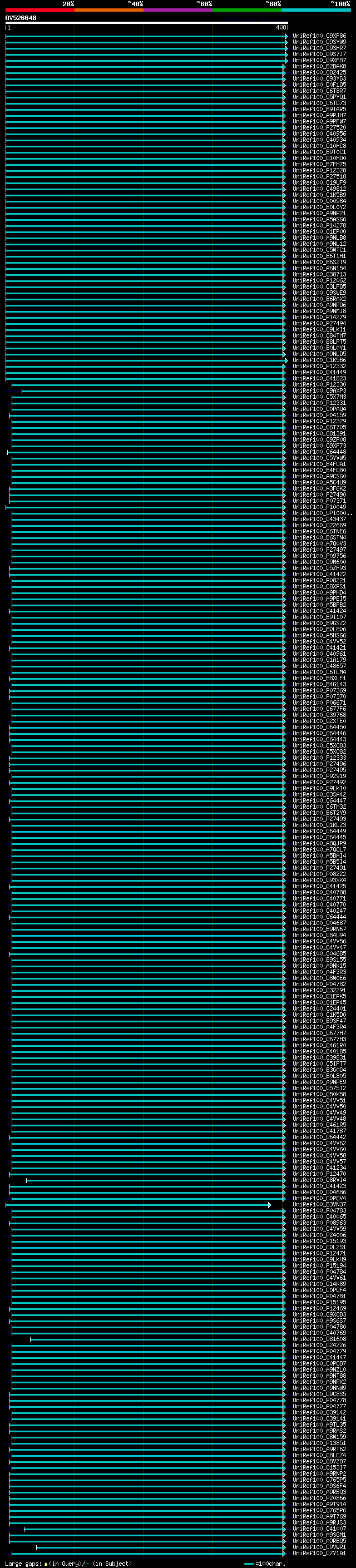Select hit label UniRef100_P27518
This screenshot has width=356, height=1568.
tap(319, 176)
